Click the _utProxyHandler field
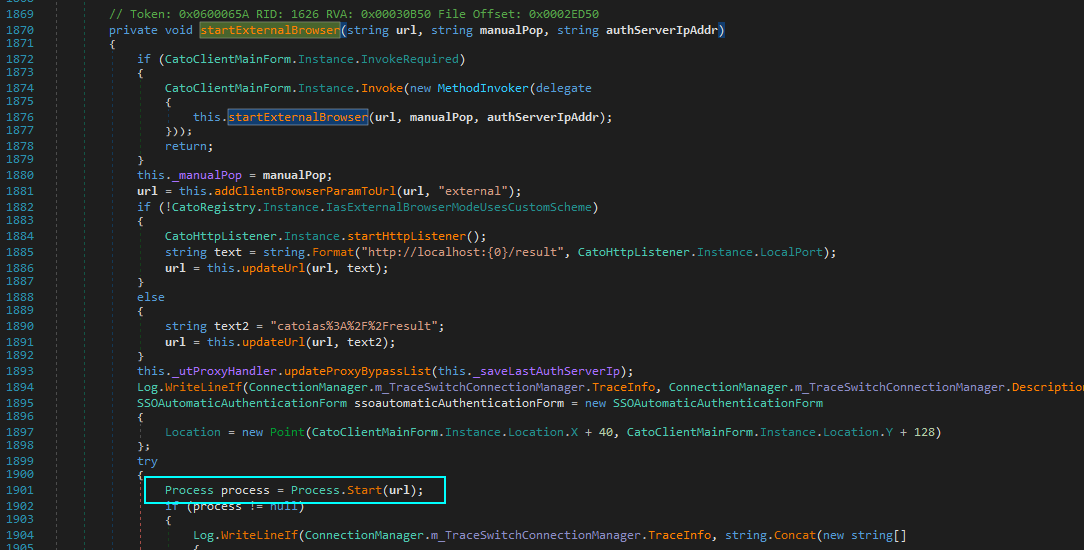This screenshot has width=1084, height=550. coord(225,371)
